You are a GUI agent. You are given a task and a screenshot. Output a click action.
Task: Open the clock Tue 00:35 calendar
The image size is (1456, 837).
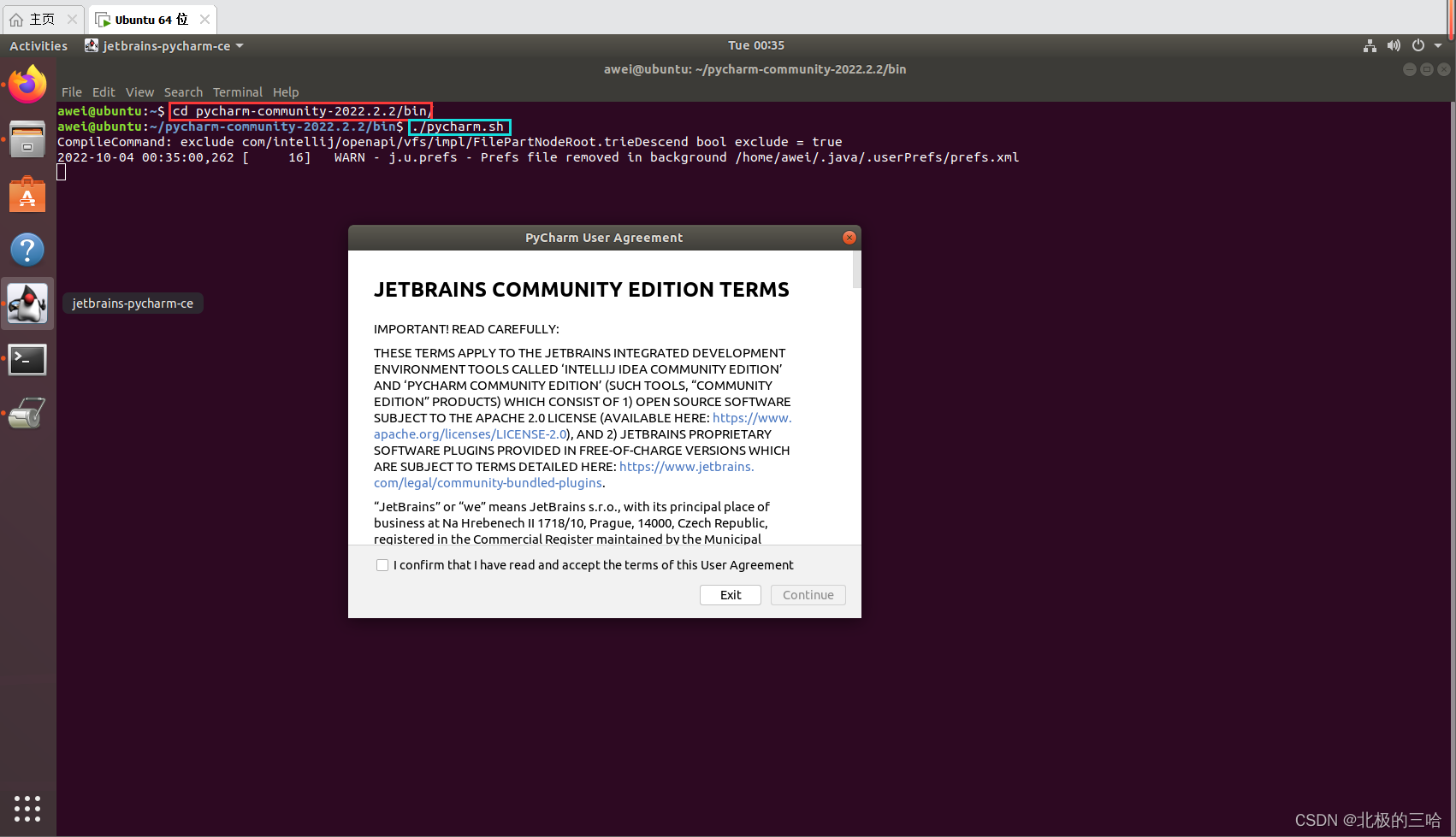coord(756,45)
